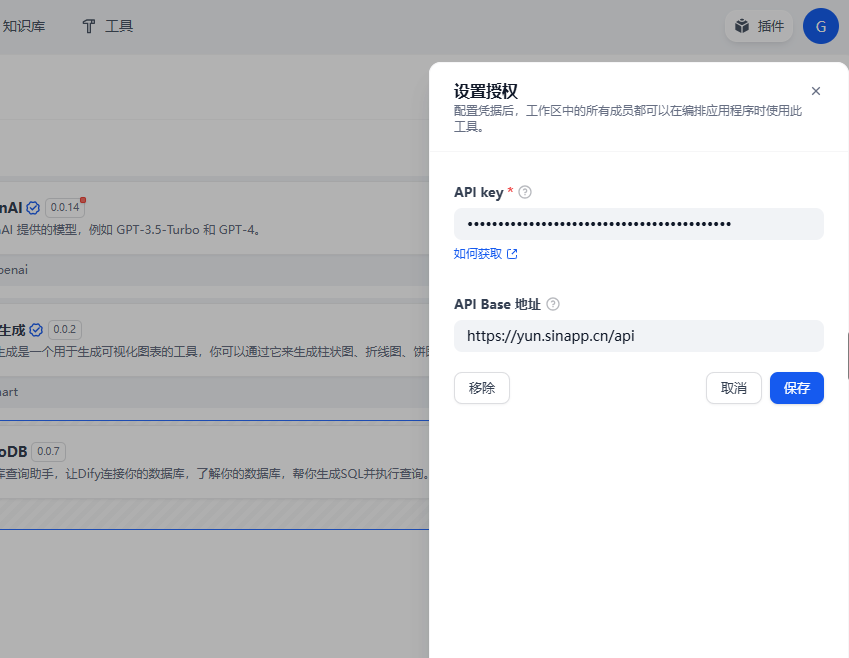Close the 设置授权 panel with X
Screen dimensions: 849x658
click(815, 91)
